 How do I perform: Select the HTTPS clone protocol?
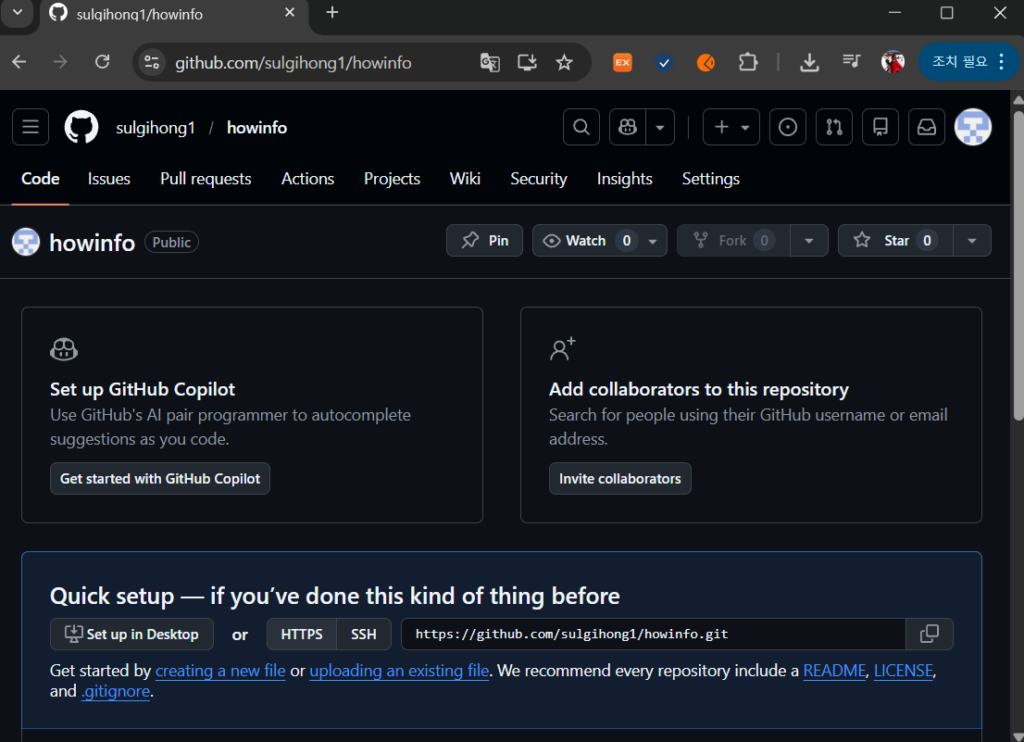(302, 634)
